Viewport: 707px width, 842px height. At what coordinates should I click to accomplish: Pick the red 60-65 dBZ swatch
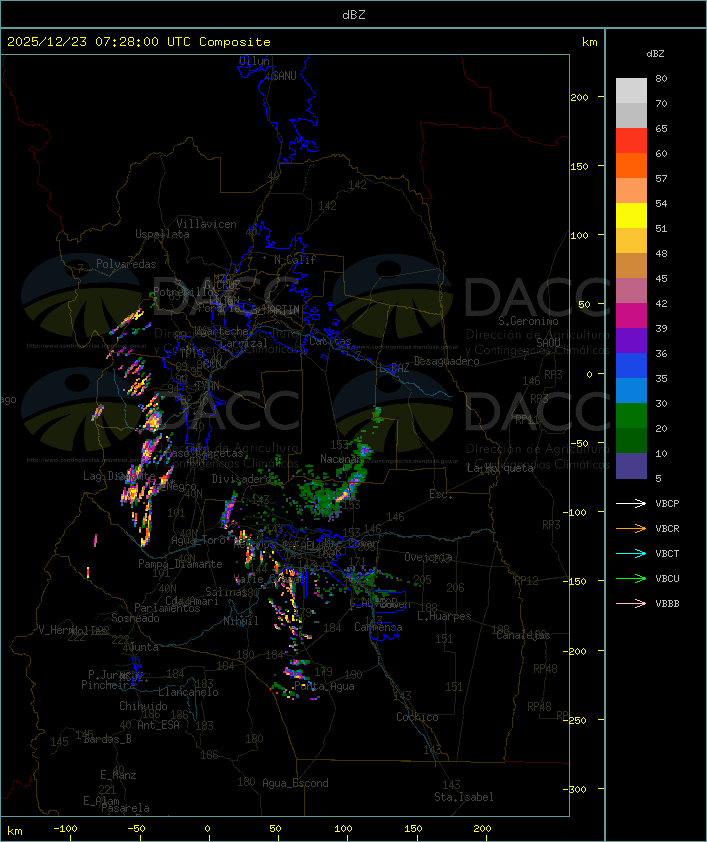tap(631, 141)
